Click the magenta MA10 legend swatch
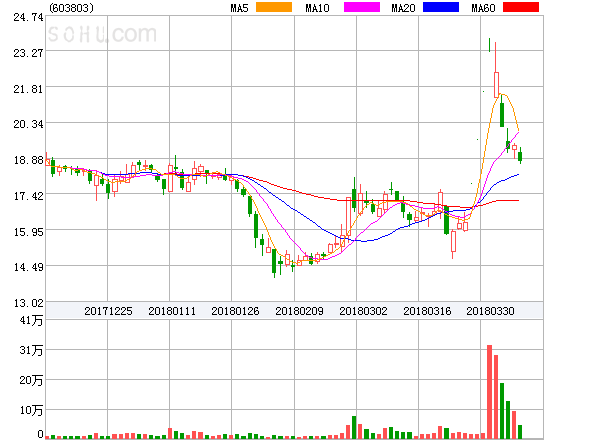Image resolution: width=600 pixels, height=440 pixels. pos(362,7)
